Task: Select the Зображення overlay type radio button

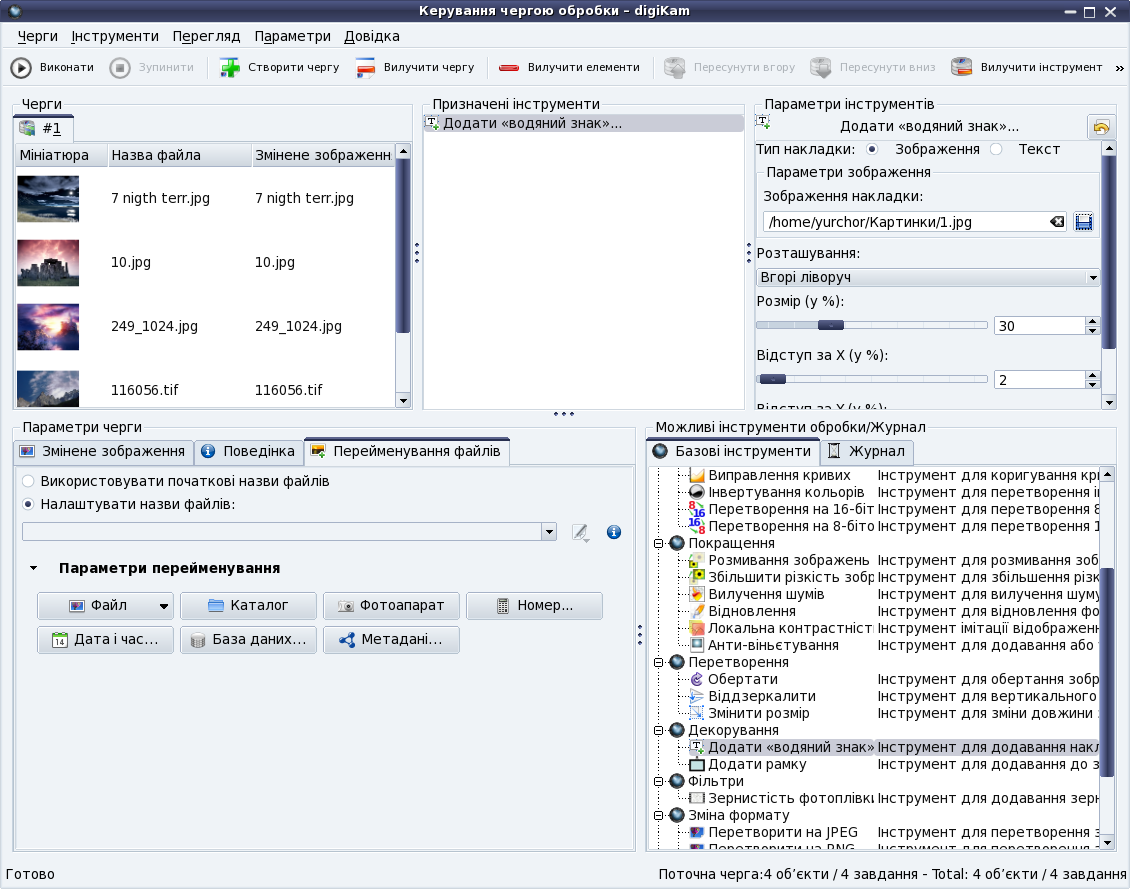Action: [x=872, y=149]
